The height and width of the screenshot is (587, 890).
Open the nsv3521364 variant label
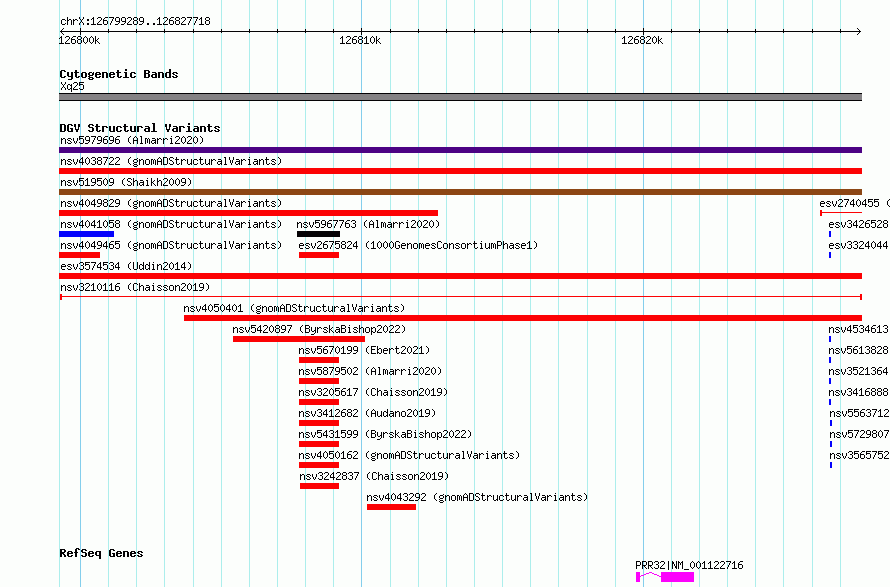click(x=859, y=371)
